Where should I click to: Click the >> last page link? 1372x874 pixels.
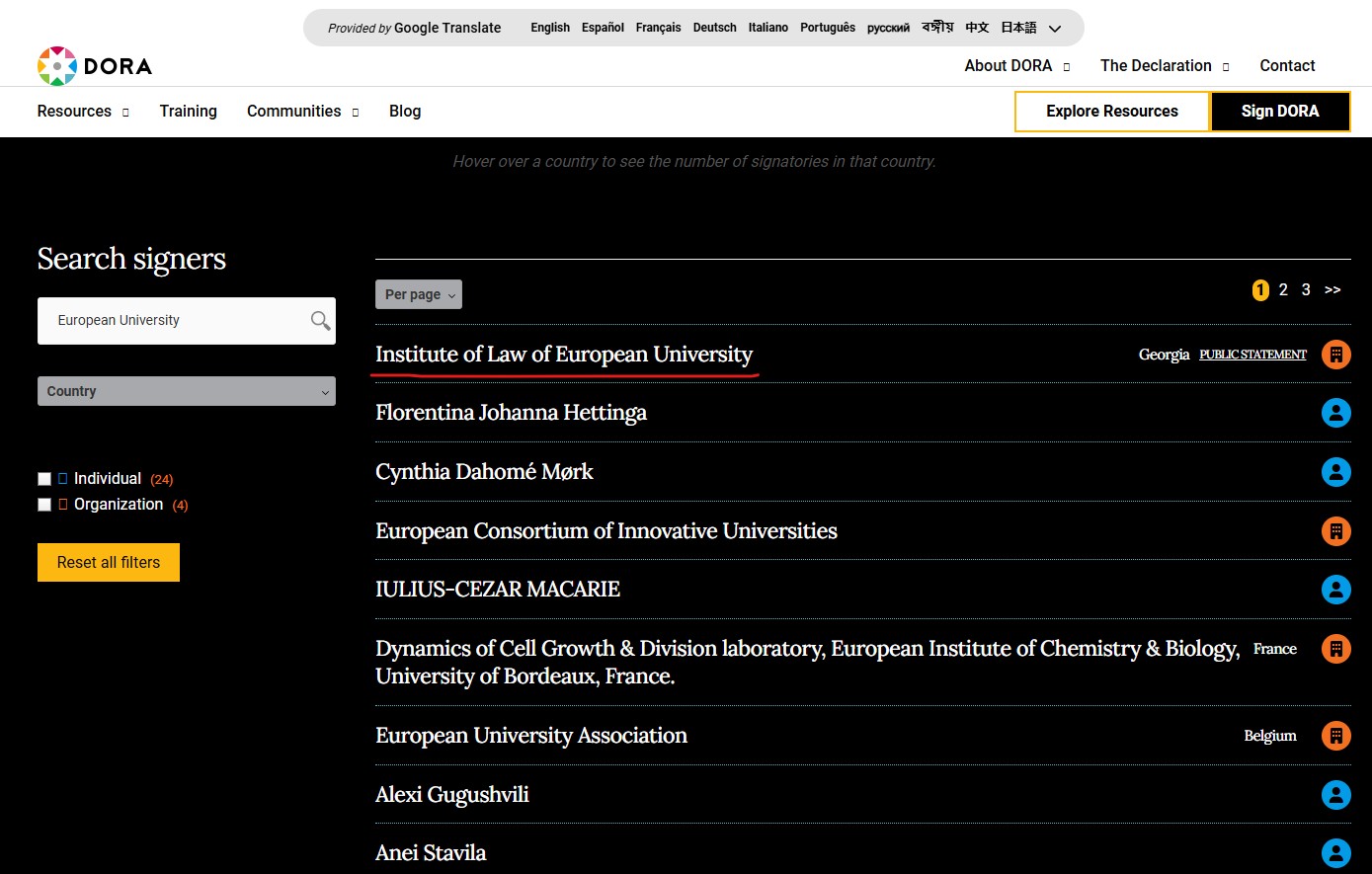pyautogui.click(x=1332, y=289)
